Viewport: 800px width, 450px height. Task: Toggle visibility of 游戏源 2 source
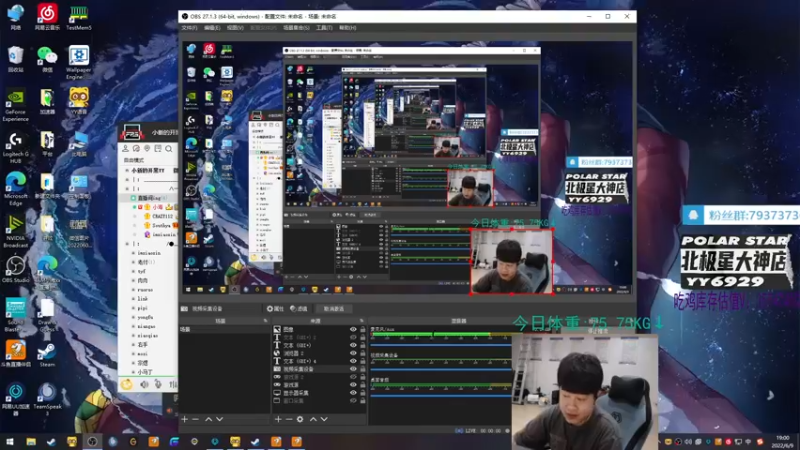353,377
